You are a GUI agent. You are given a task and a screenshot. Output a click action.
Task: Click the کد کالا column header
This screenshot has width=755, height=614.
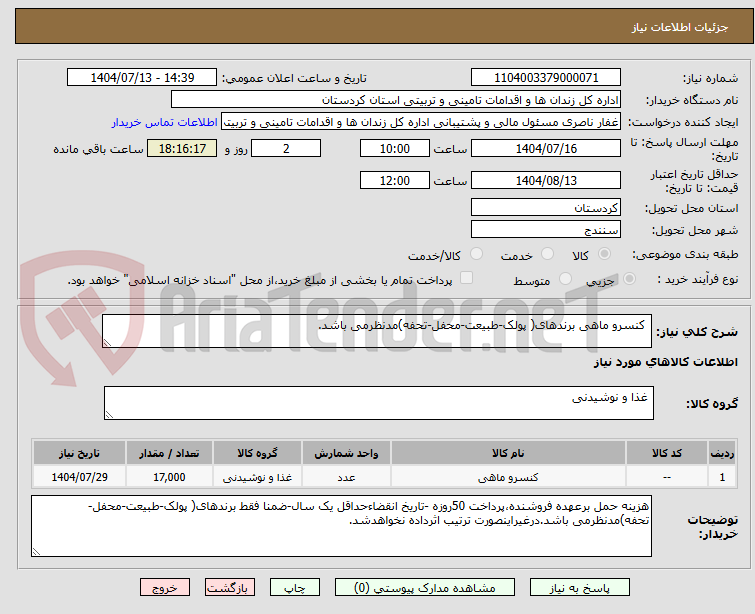tap(667, 453)
